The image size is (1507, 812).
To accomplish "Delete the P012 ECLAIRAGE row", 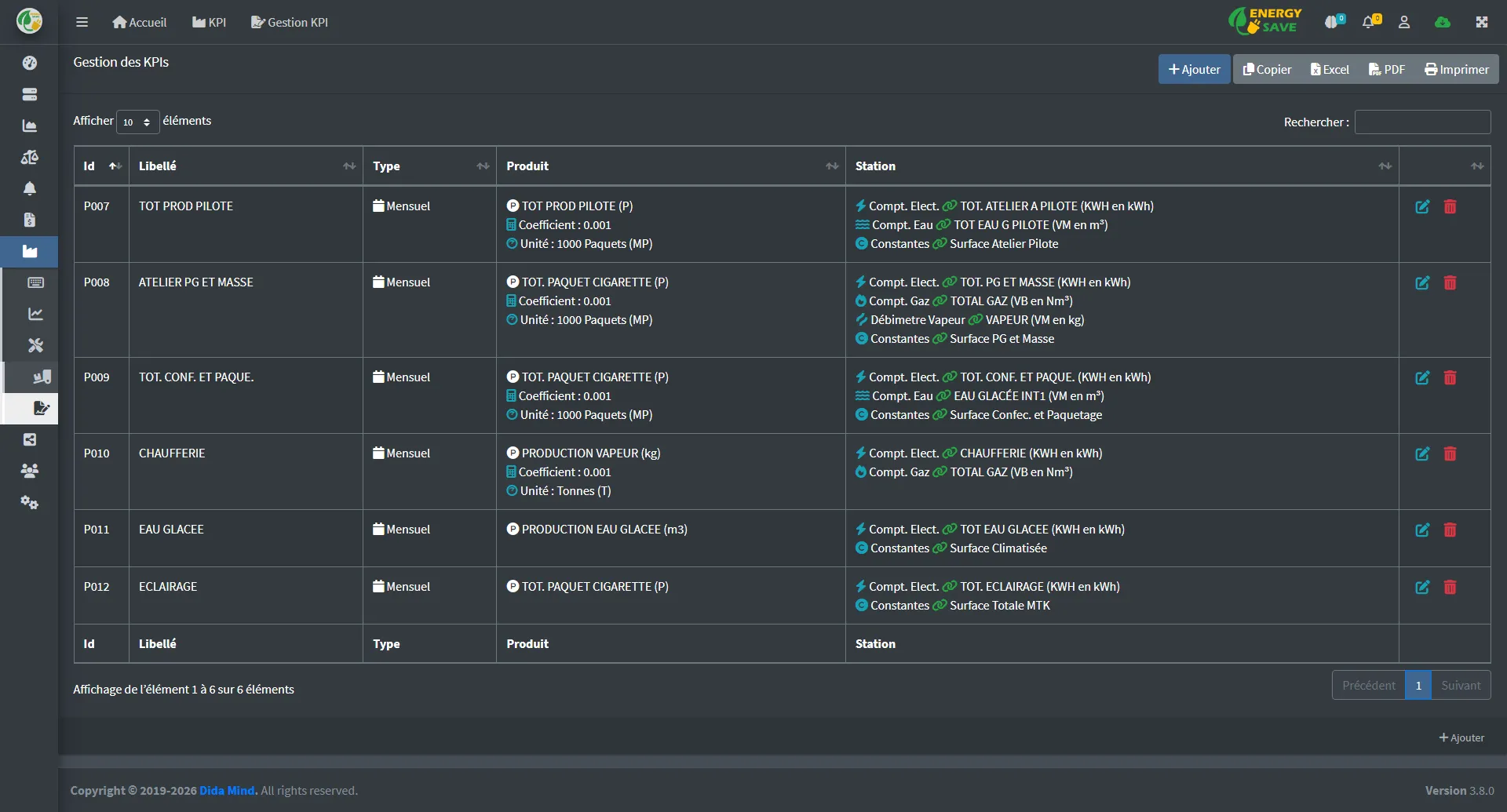I will click(x=1450, y=587).
